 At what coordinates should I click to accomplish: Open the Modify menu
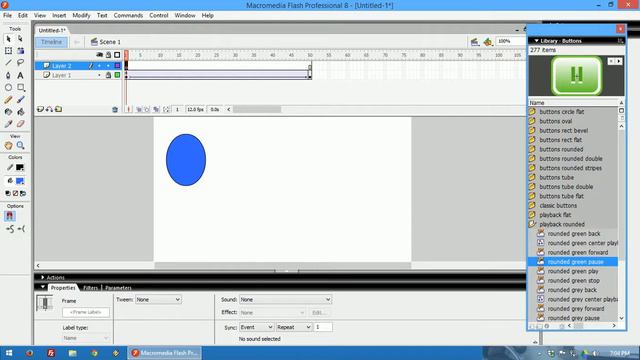[x=81, y=16]
